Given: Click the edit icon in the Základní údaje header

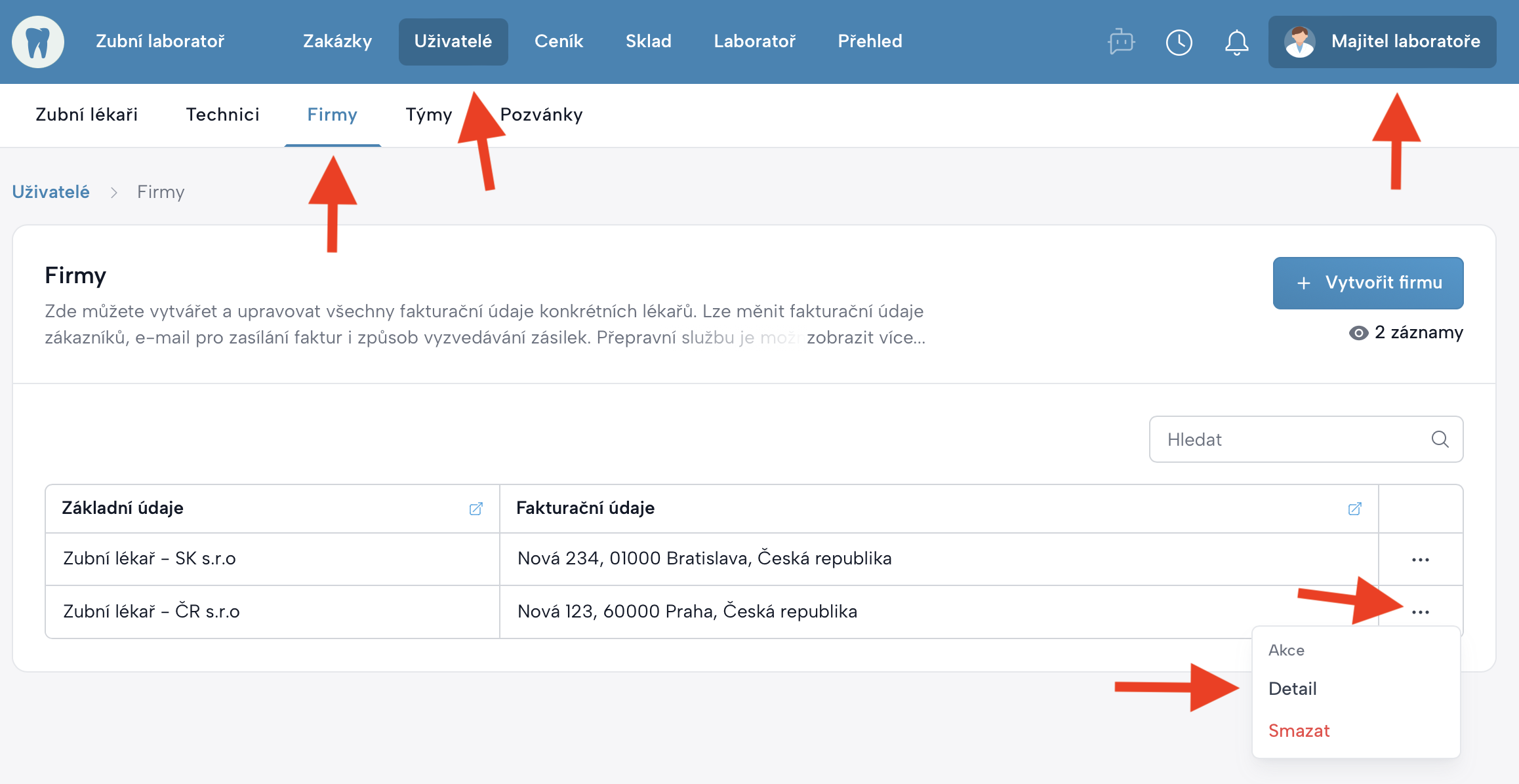Looking at the screenshot, I should (476, 509).
